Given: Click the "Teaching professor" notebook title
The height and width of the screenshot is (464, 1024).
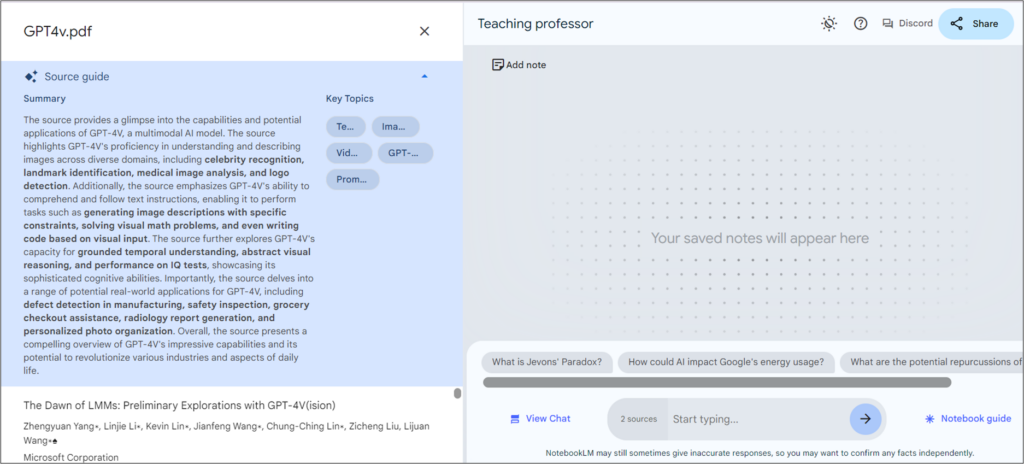Looking at the screenshot, I should pos(536,24).
